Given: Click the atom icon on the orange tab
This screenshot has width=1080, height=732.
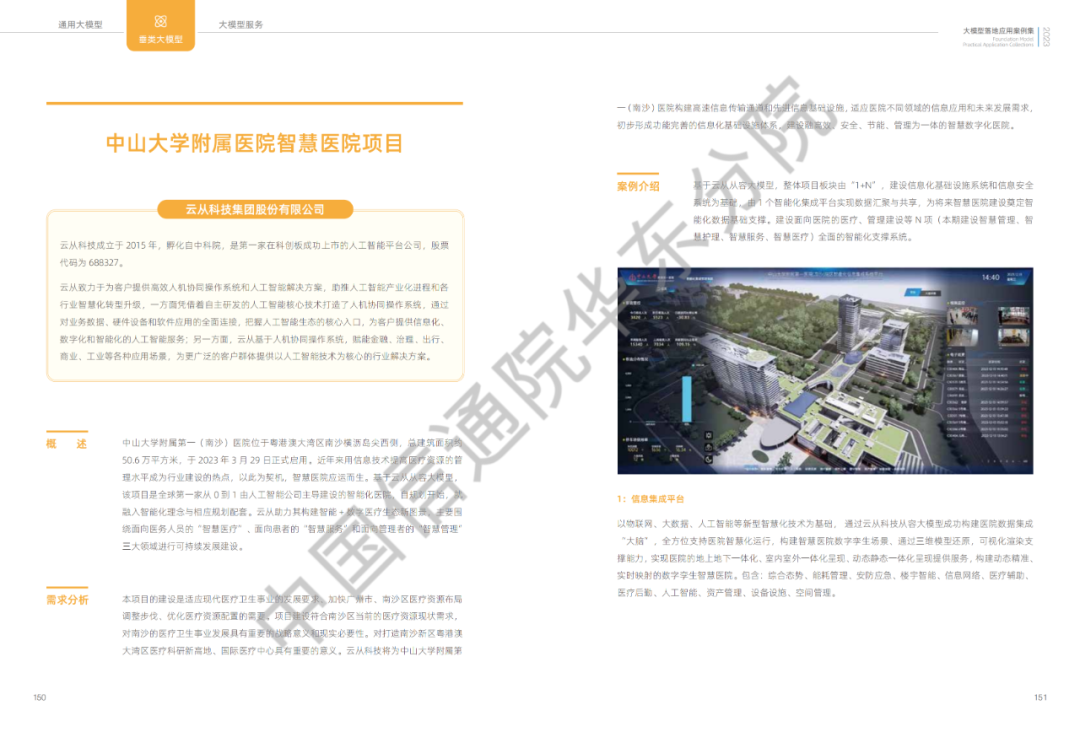Looking at the screenshot, I should pyautogui.click(x=160, y=21).
